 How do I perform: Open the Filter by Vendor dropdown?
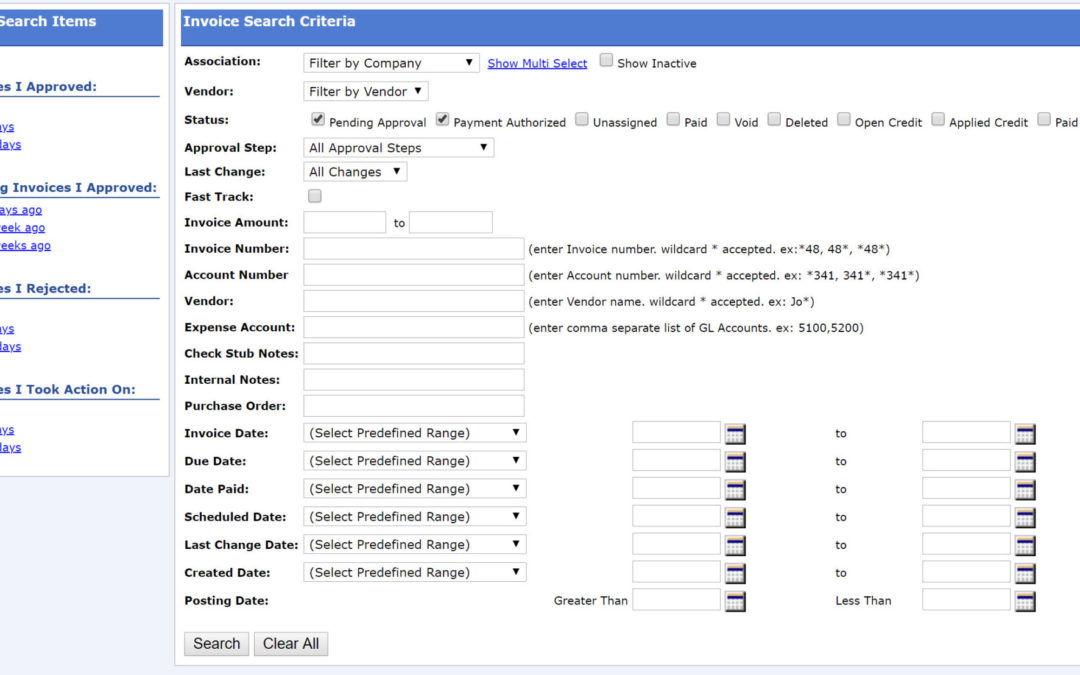click(x=365, y=92)
